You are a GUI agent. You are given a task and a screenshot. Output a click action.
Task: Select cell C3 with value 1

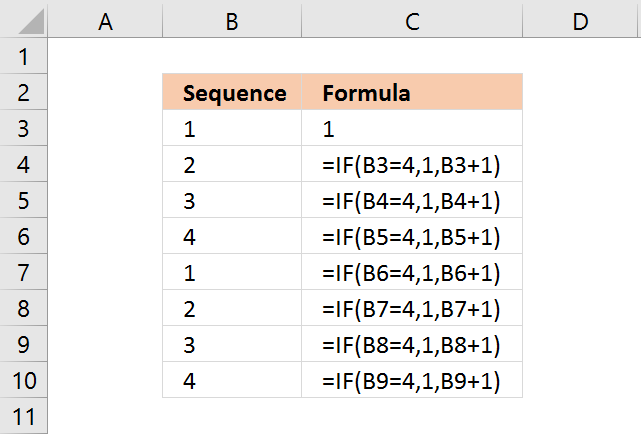pos(411,129)
